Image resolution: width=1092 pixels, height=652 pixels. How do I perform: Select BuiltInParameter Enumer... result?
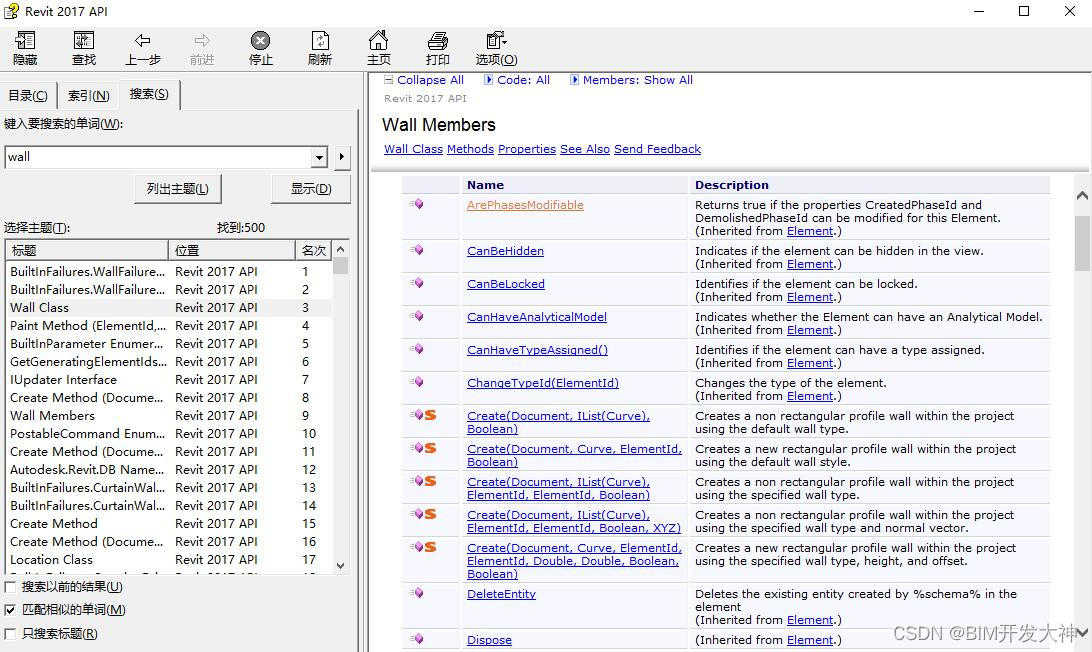click(x=169, y=343)
